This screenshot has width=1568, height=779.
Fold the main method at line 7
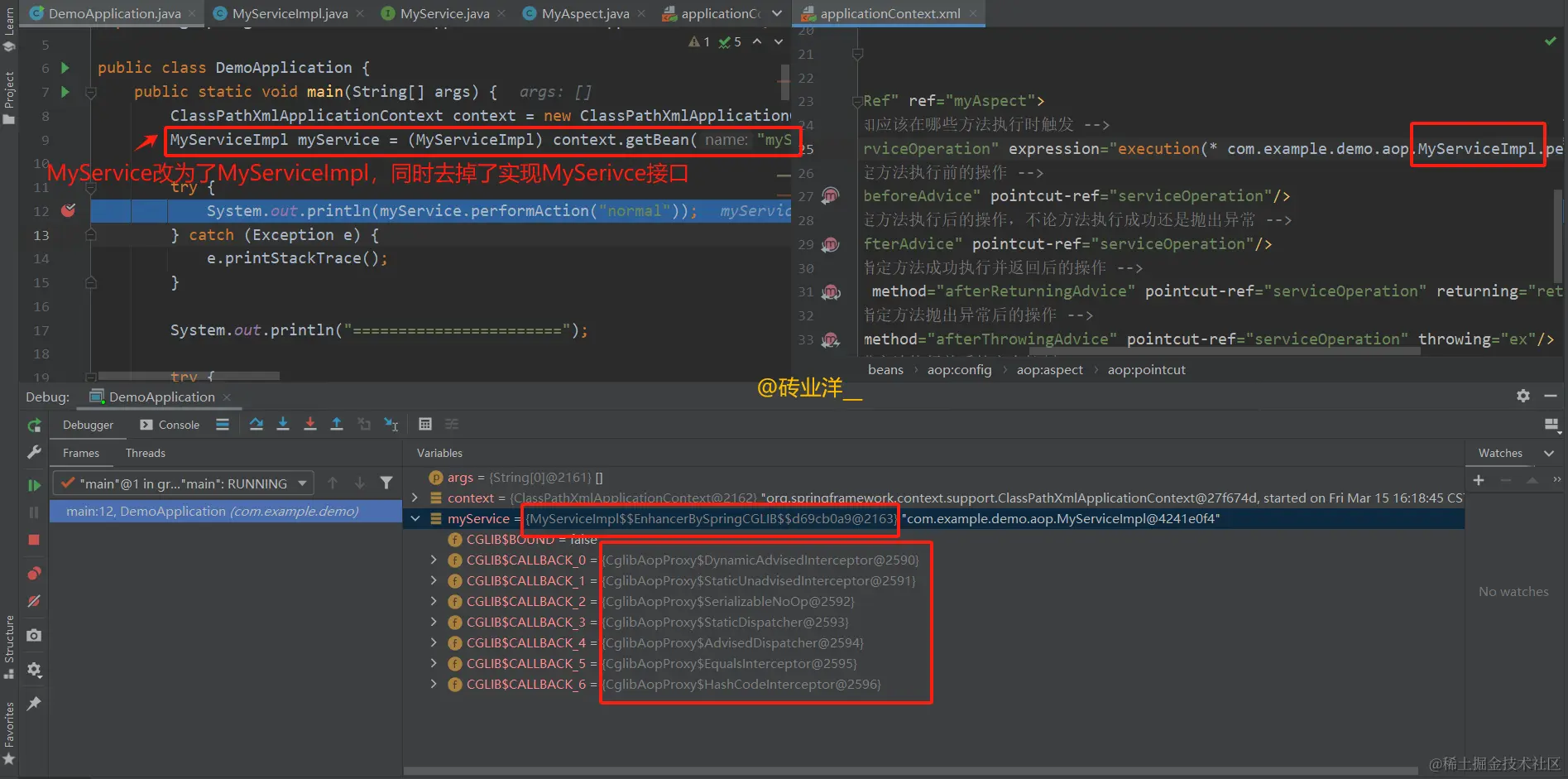[91, 92]
